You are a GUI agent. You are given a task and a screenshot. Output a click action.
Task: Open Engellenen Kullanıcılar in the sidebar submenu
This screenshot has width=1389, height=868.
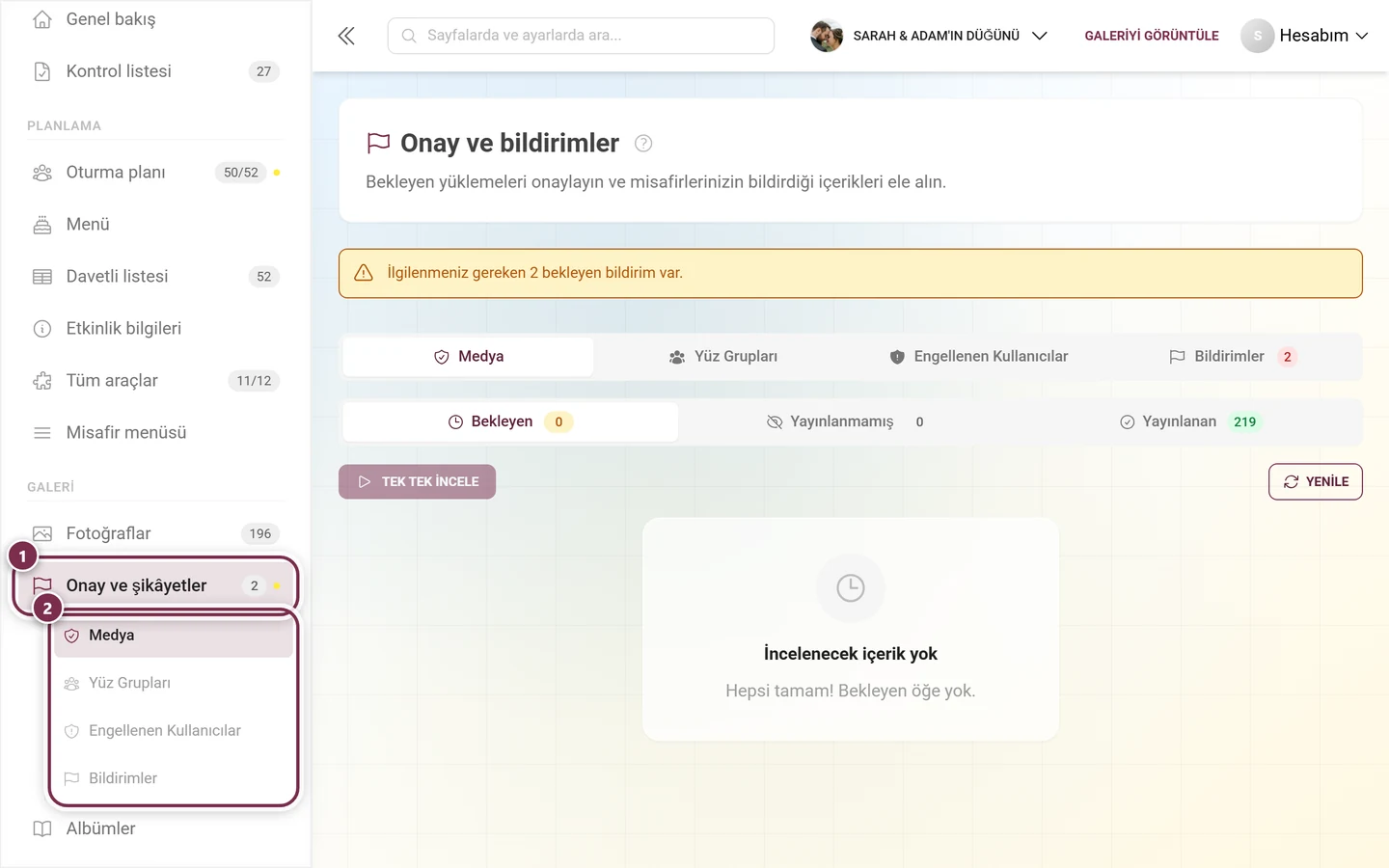coord(174,731)
